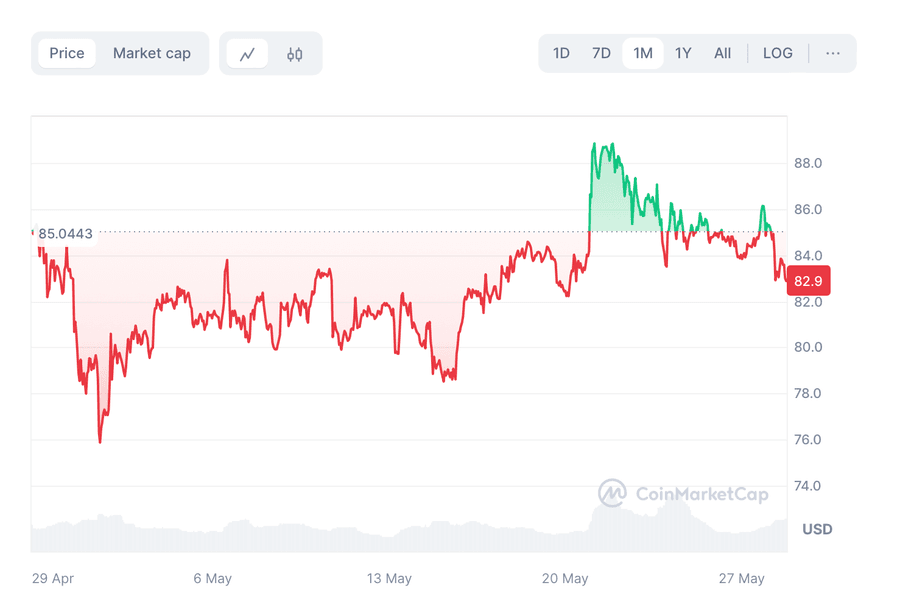900x606 pixels.
Task: Toggle LOG scale on chart
Action: [x=777, y=53]
